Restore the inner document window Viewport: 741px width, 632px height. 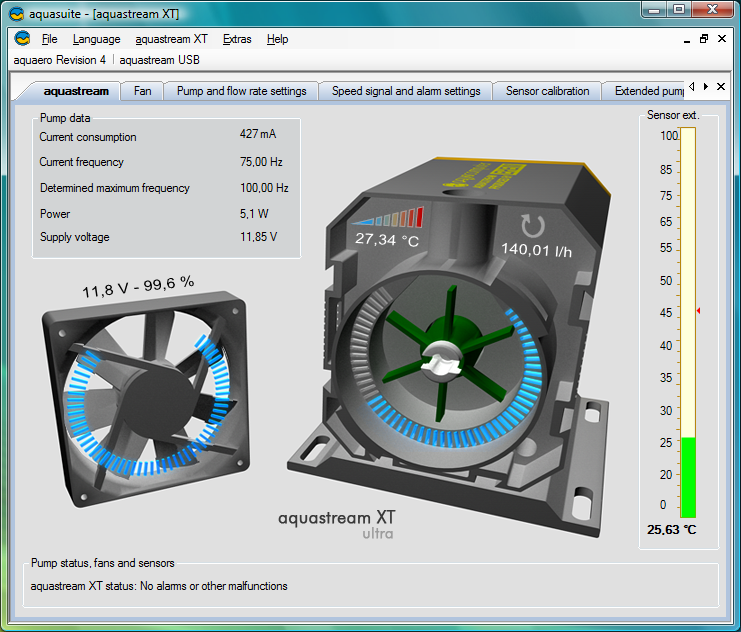click(x=704, y=39)
